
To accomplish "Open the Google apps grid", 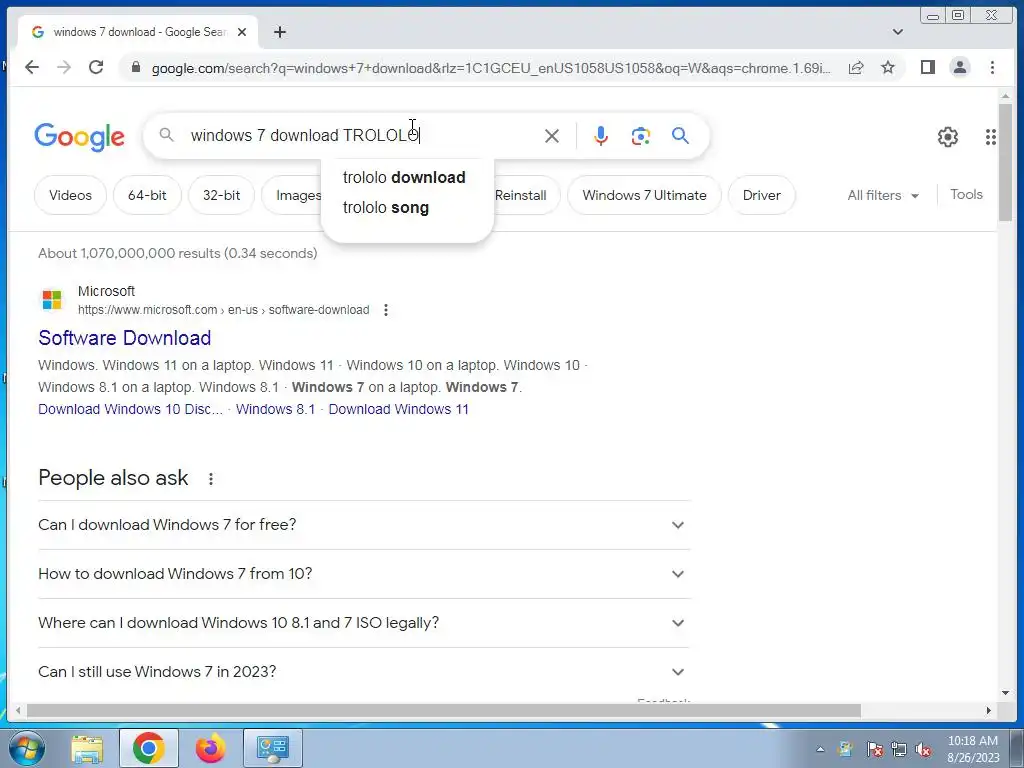I will point(991,136).
